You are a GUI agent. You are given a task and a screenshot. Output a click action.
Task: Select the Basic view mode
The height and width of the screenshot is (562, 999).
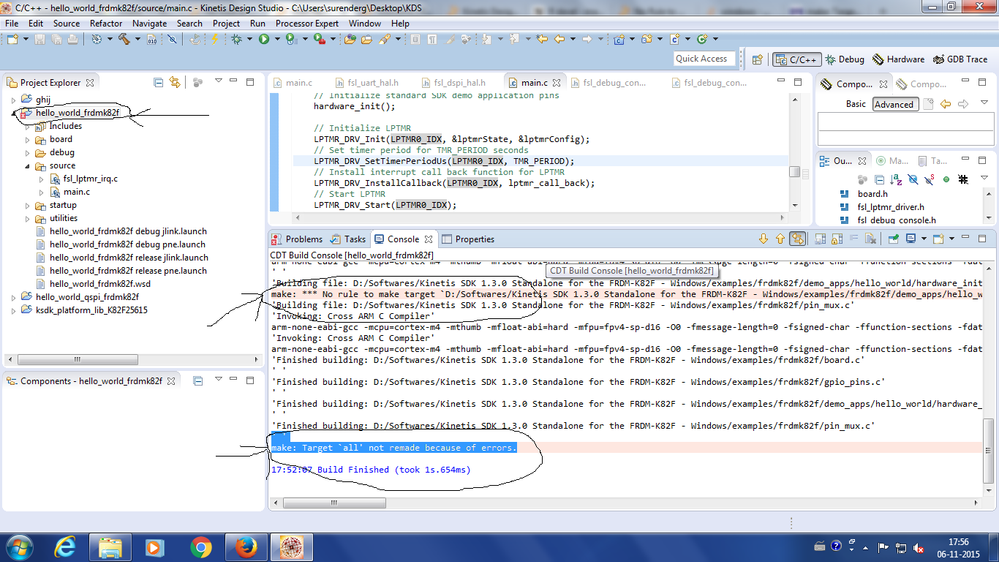[x=856, y=104]
